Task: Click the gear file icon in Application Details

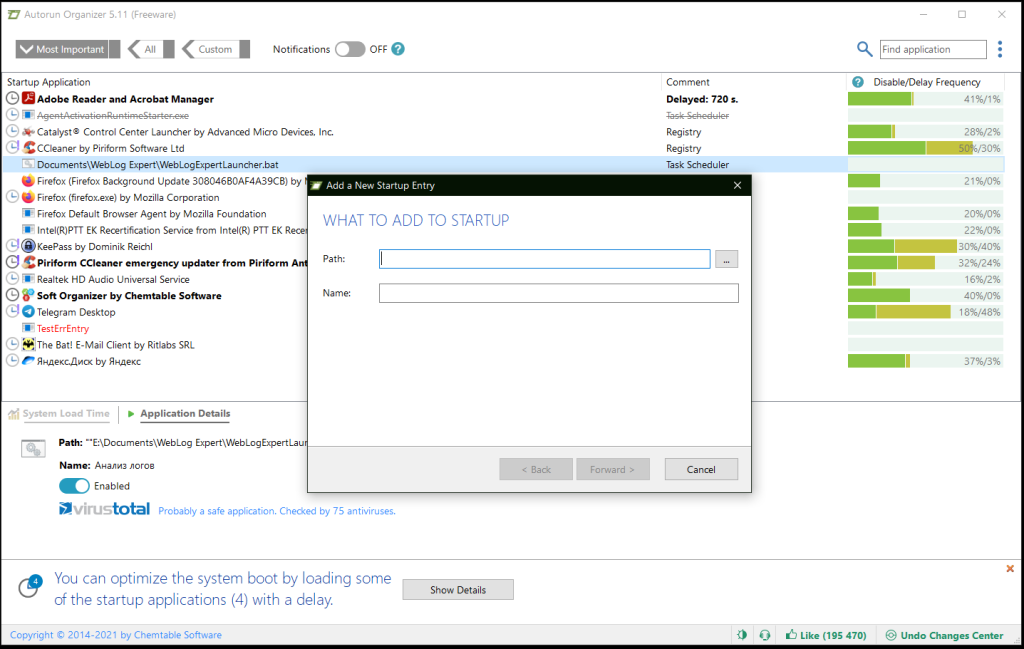Action: pos(33,449)
